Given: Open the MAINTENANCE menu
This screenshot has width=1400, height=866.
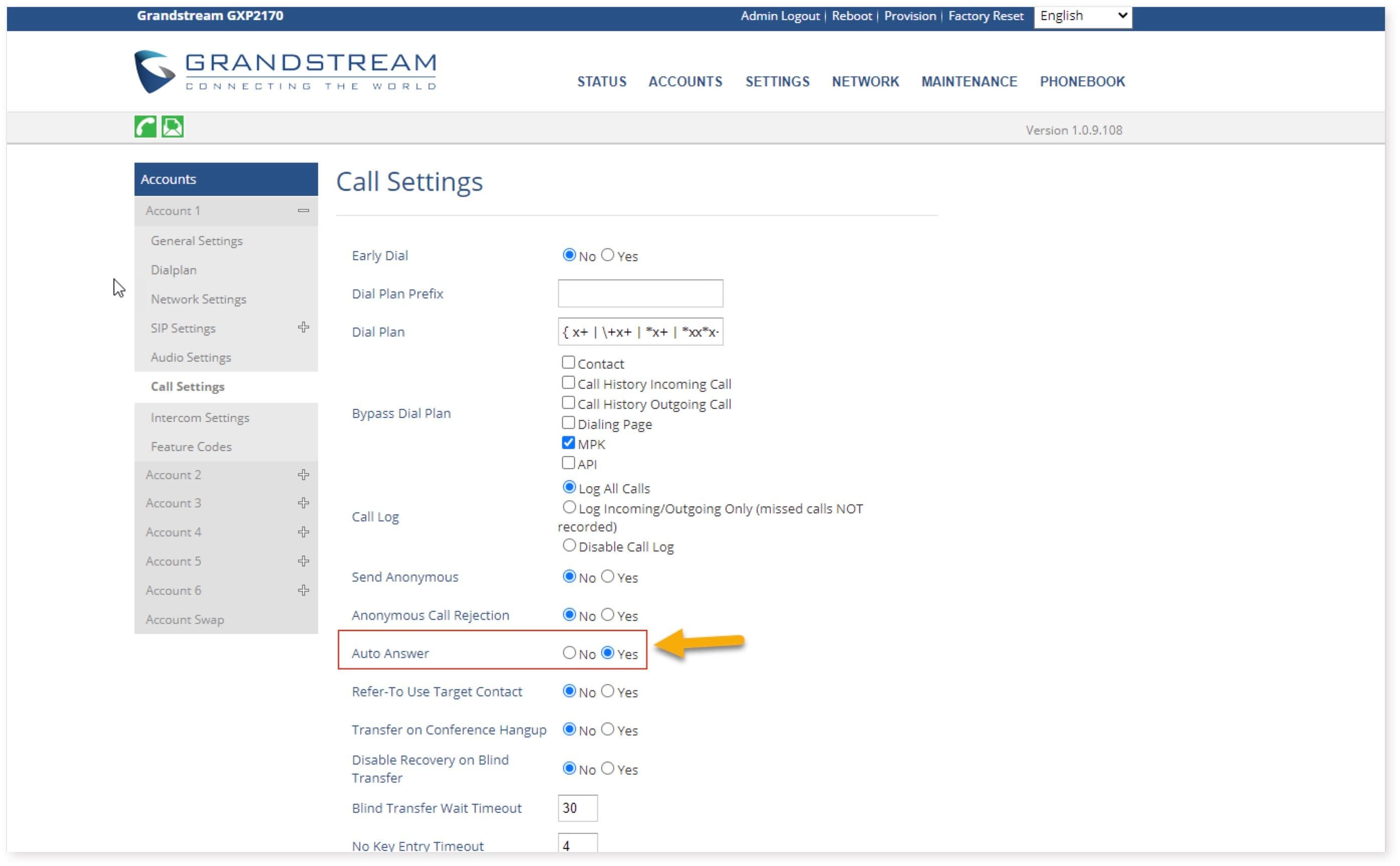Looking at the screenshot, I should pos(969,81).
